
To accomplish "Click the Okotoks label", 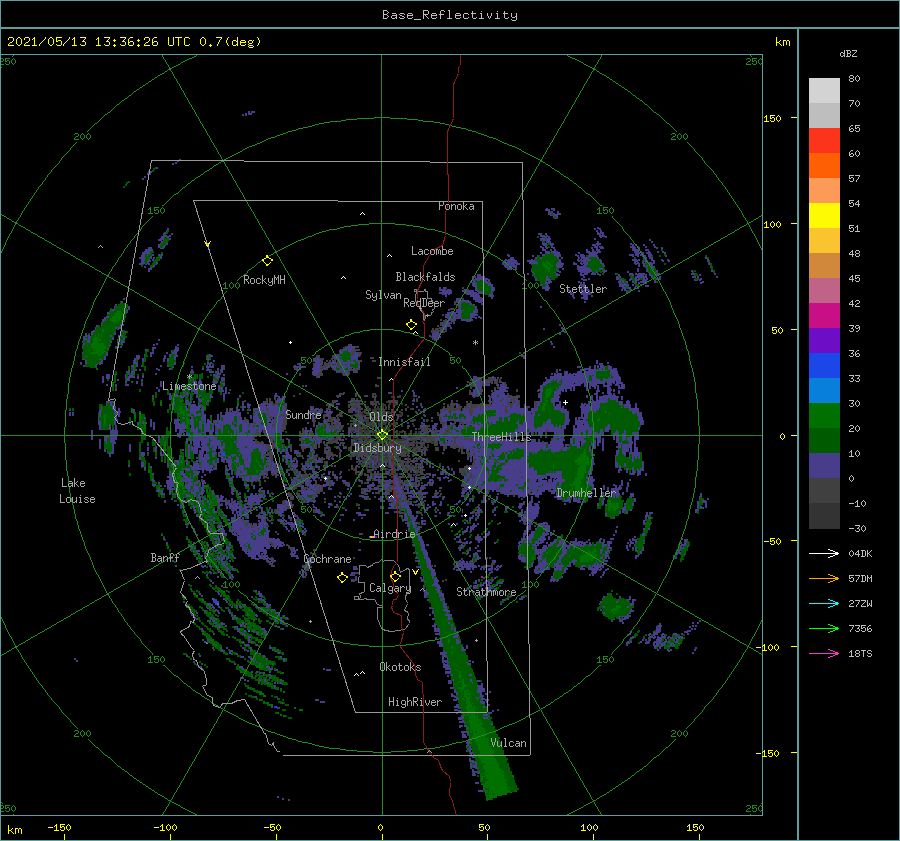I will tap(400, 667).
